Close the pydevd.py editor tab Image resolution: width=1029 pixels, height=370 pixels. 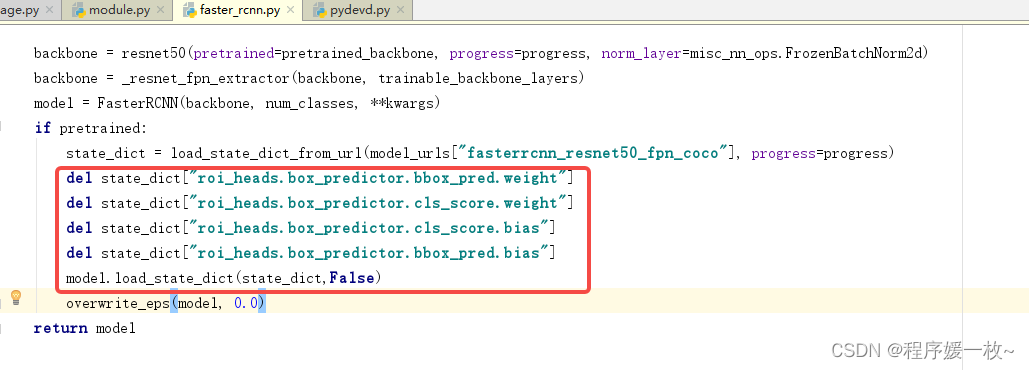(400, 10)
